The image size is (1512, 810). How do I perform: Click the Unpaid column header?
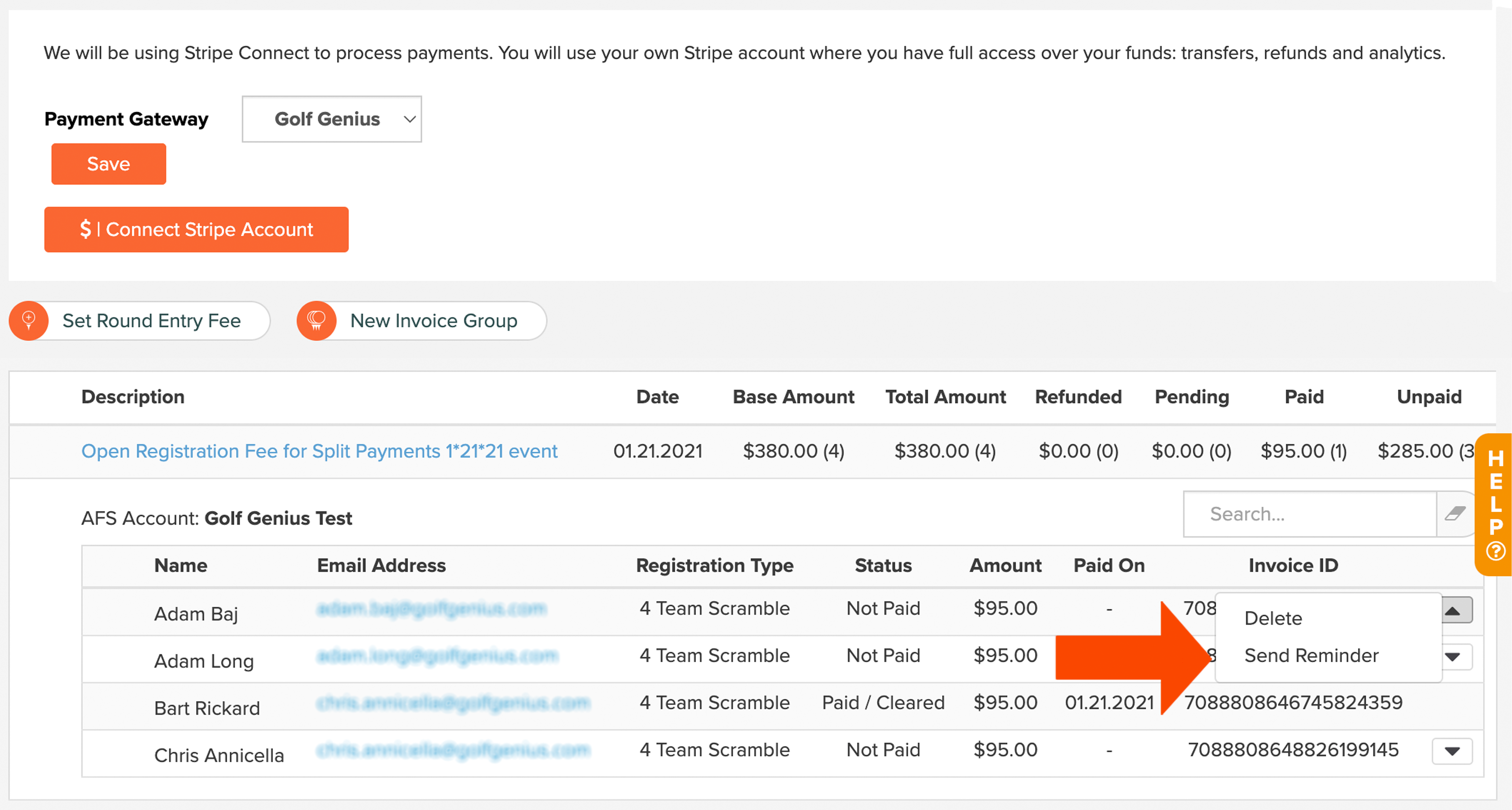[1429, 397]
